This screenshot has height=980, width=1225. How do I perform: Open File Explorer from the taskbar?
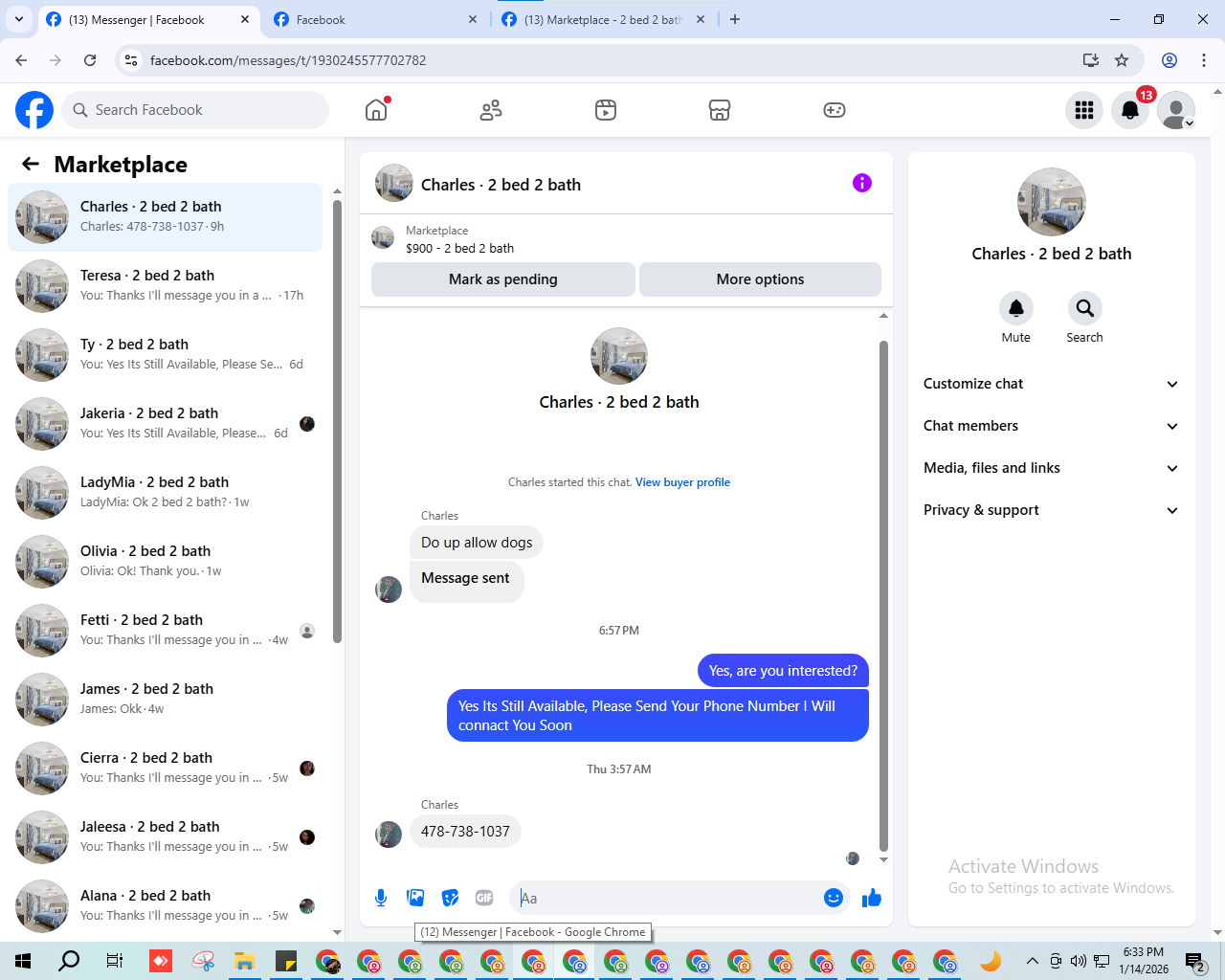(244, 961)
